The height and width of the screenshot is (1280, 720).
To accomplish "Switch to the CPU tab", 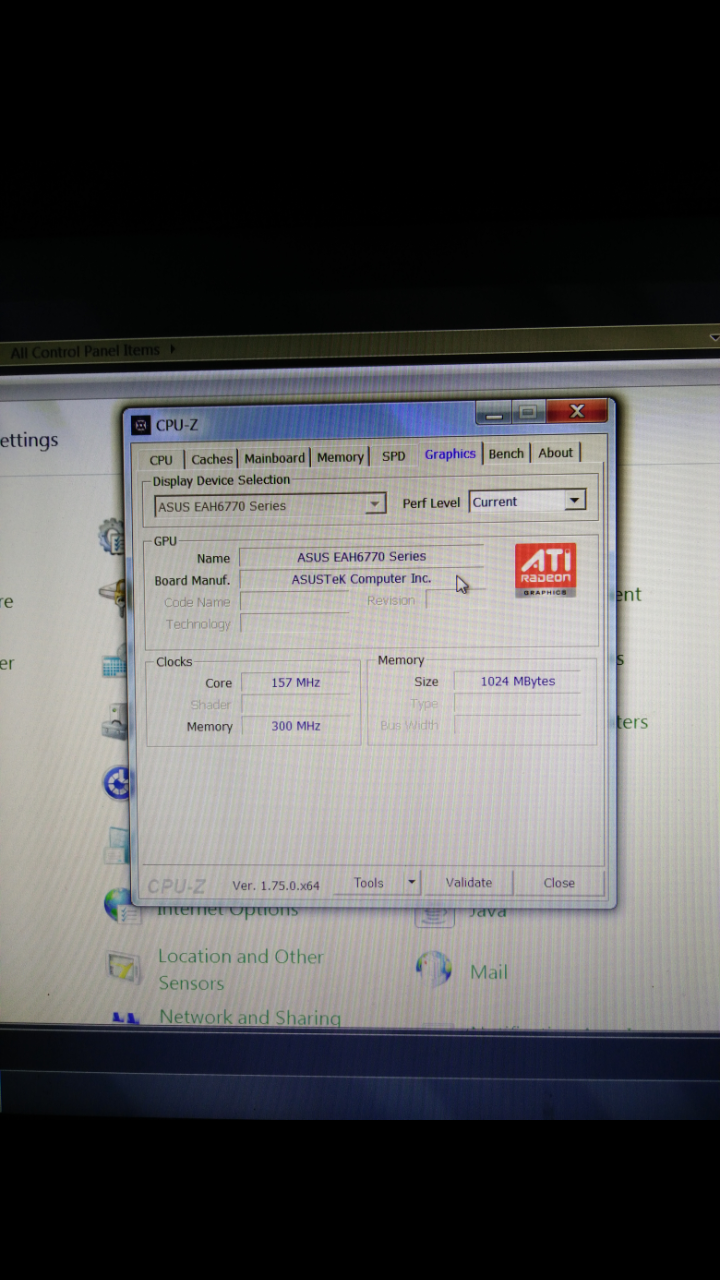I will pos(161,460).
